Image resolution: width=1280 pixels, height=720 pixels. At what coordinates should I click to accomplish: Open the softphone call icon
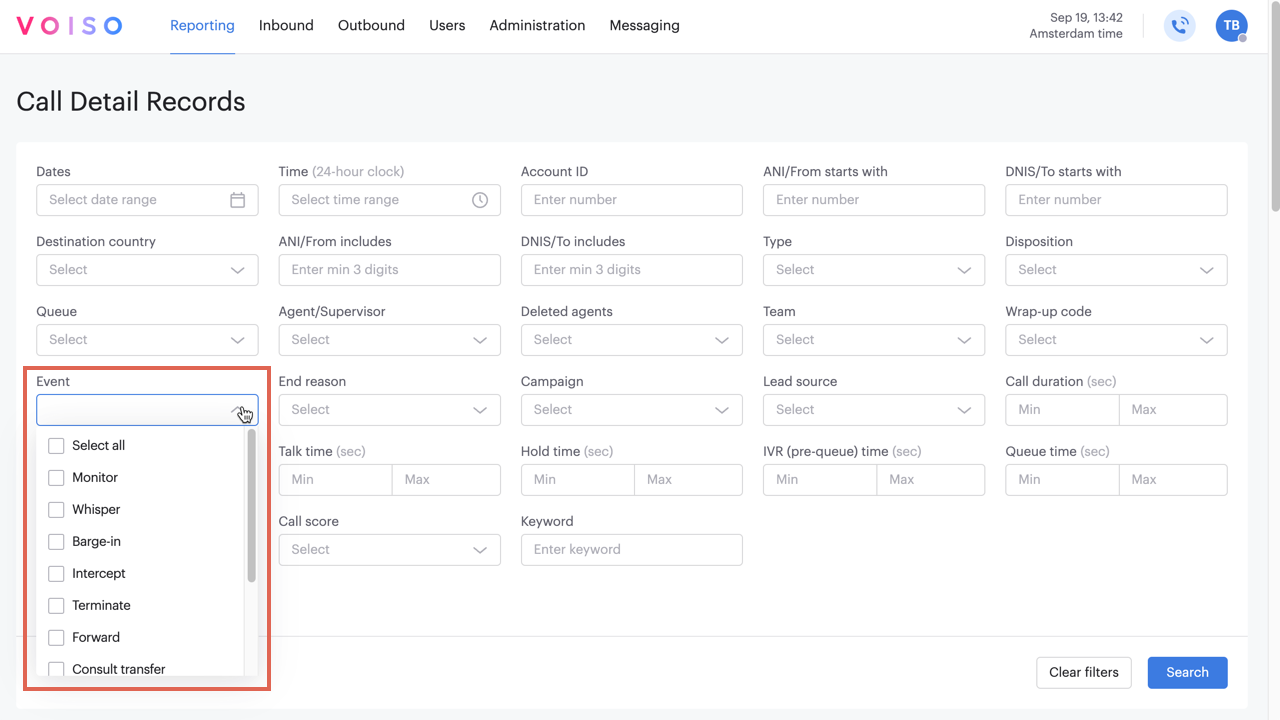(x=1180, y=26)
